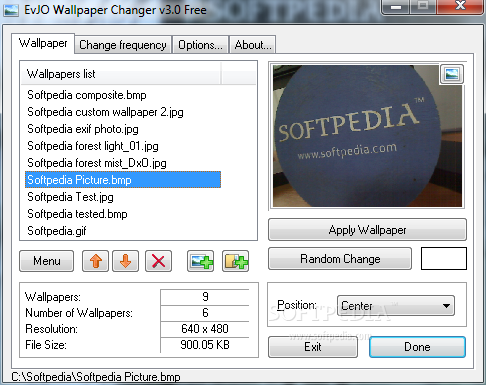Click the Number of Wallpapers value 6
This screenshot has width=486, height=385.
pyautogui.click(x=205, y=313)
